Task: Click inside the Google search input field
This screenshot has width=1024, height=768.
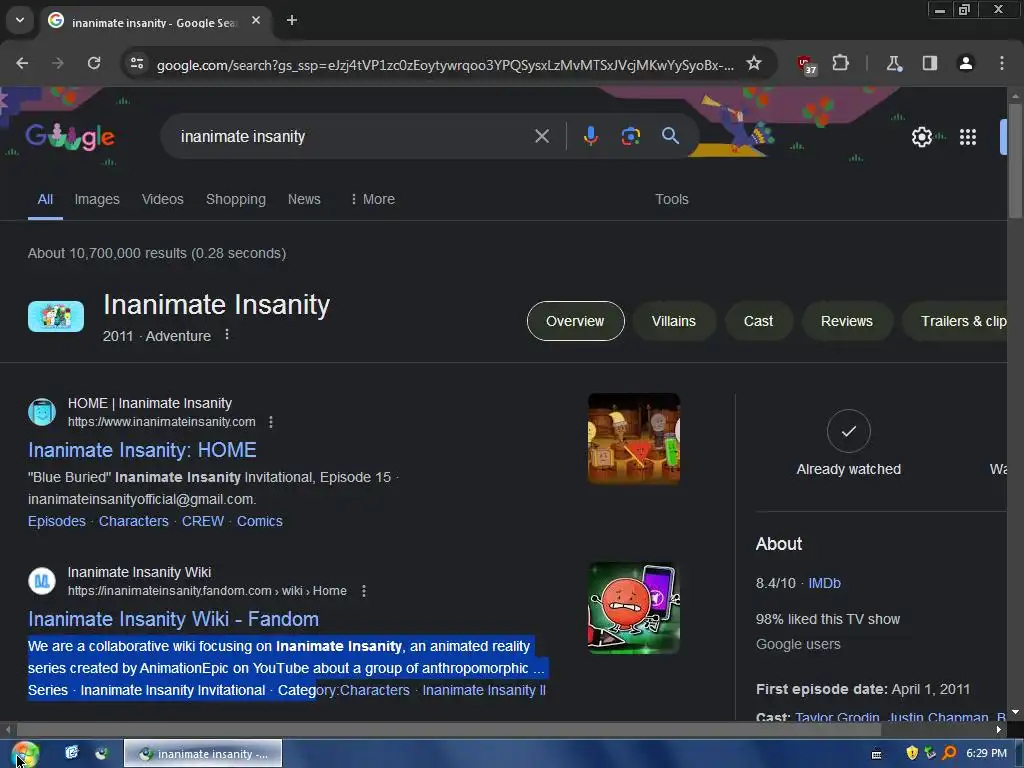Action: (353, 136)
